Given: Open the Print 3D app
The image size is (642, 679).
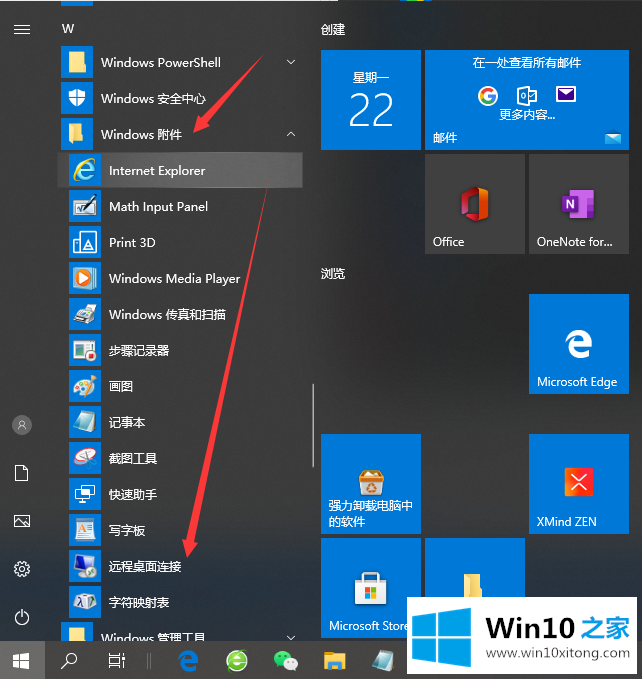Looking at the screenshot, I should pos(180,242).
